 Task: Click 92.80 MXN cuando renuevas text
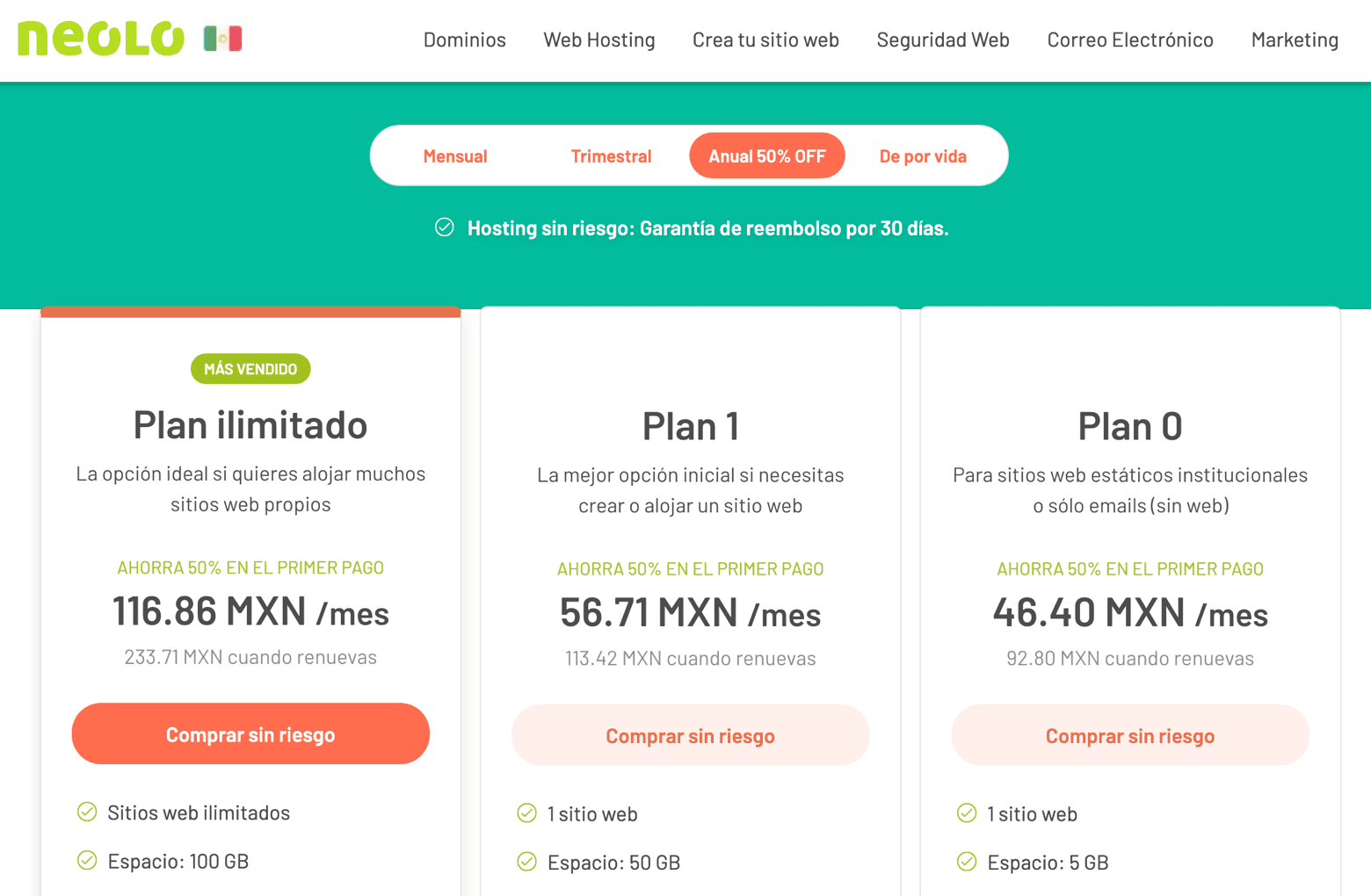[1130, 659]
